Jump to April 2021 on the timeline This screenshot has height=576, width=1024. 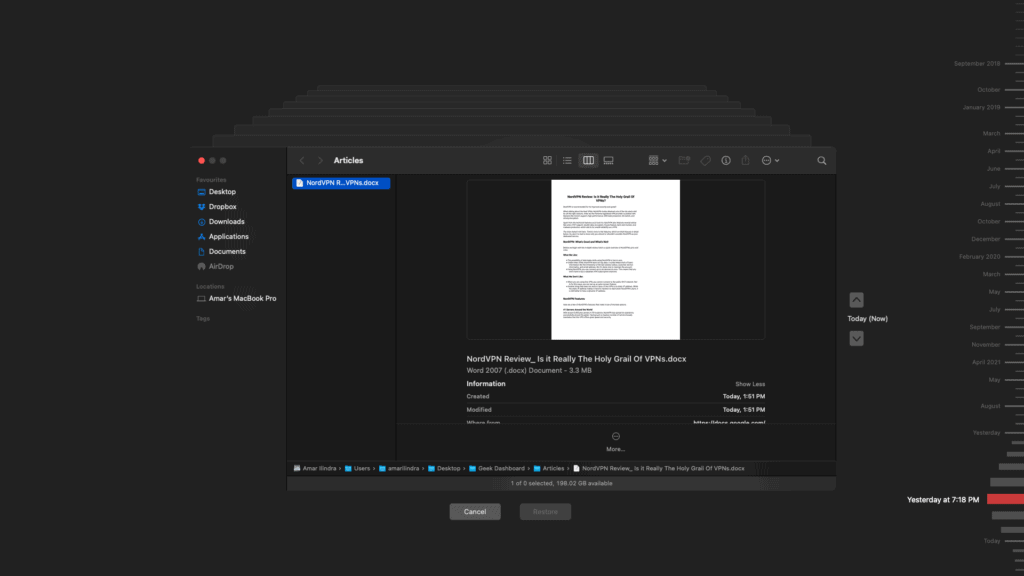point(985,362)
